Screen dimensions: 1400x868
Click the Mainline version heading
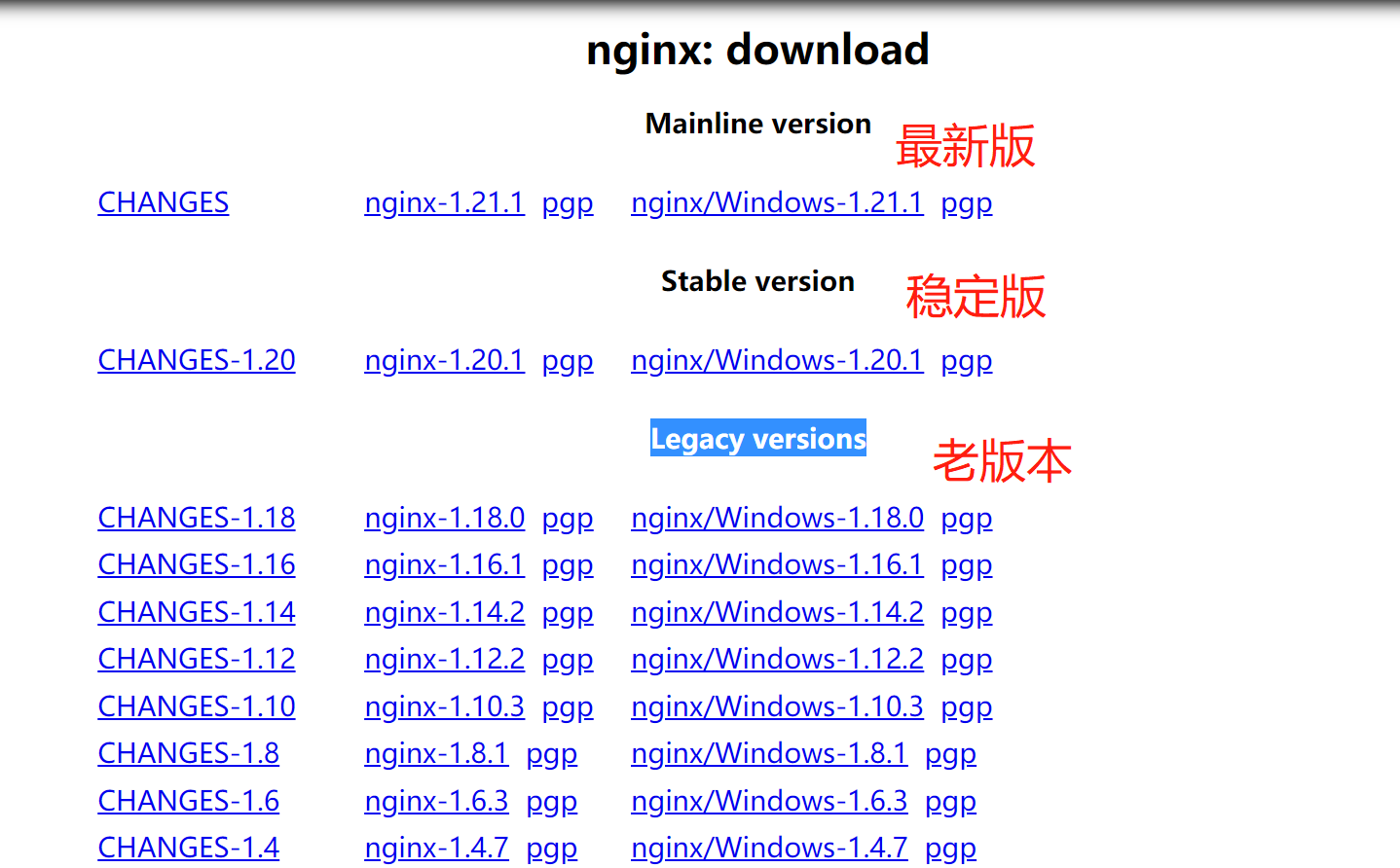pyautogui.click(x=758, y=124)
